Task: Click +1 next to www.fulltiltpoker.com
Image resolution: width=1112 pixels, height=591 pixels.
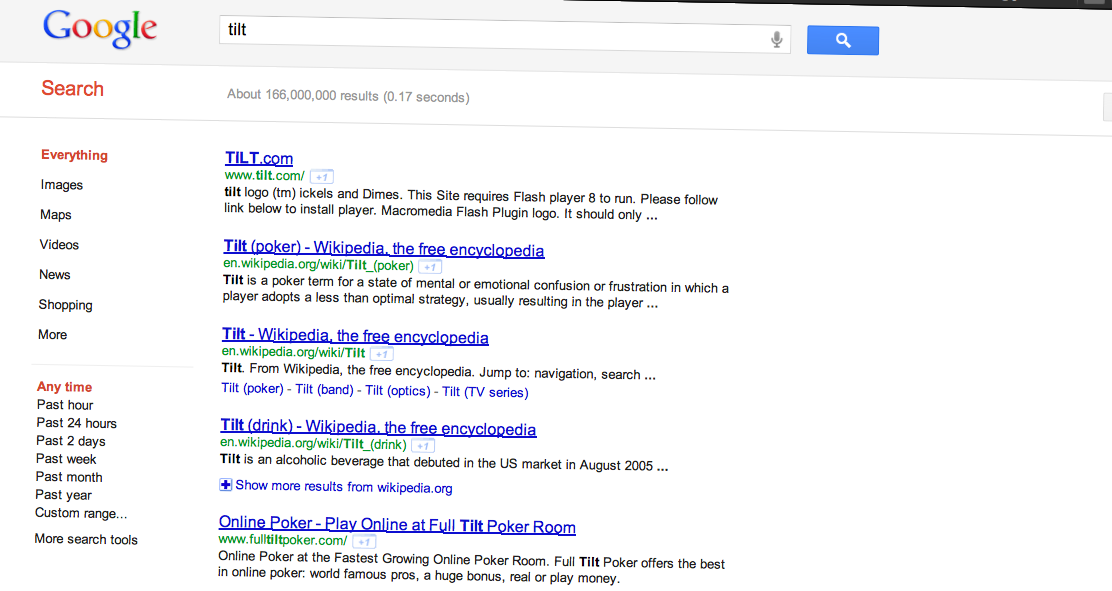Action: coord(364,541)
